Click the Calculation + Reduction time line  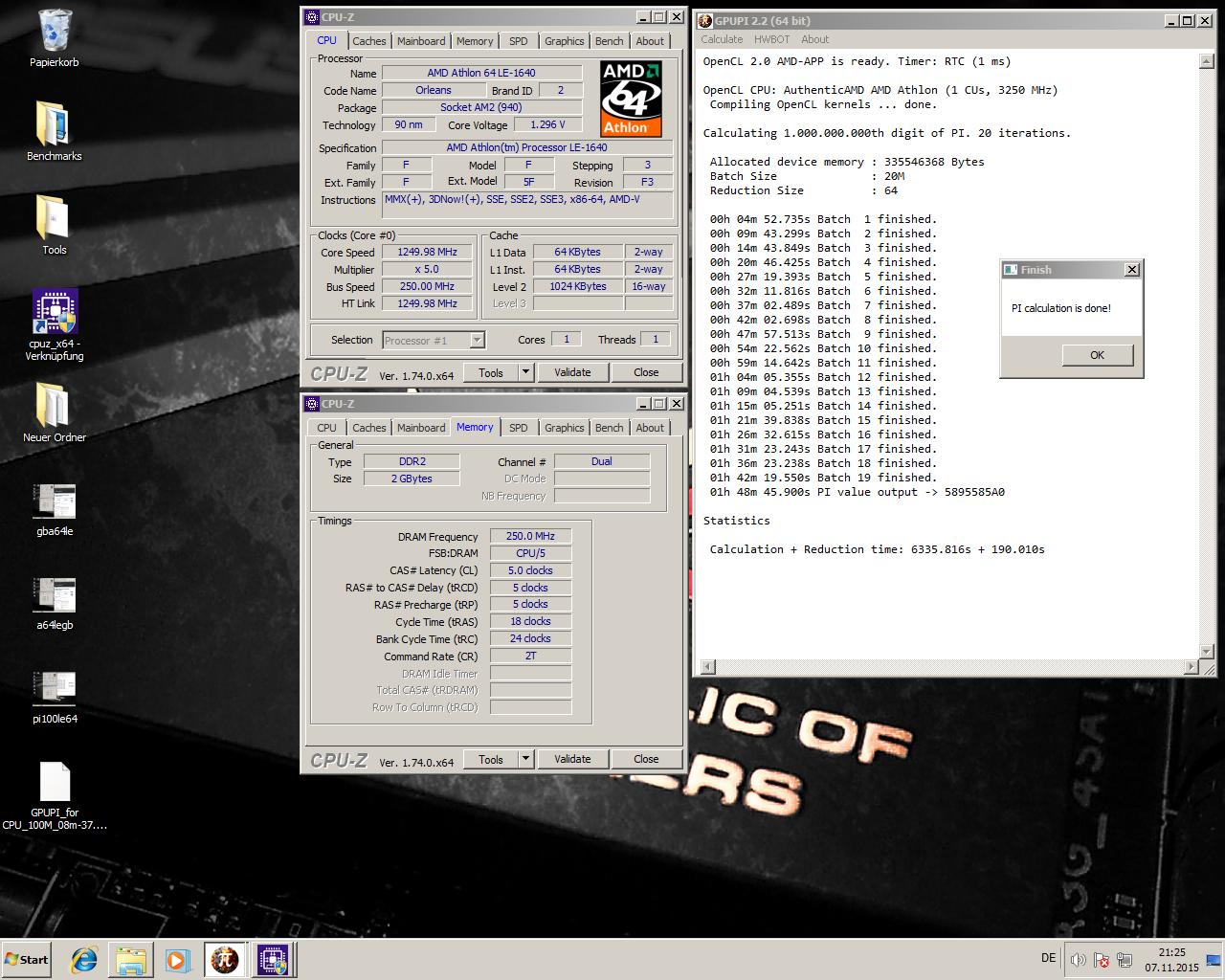(878, 549)
